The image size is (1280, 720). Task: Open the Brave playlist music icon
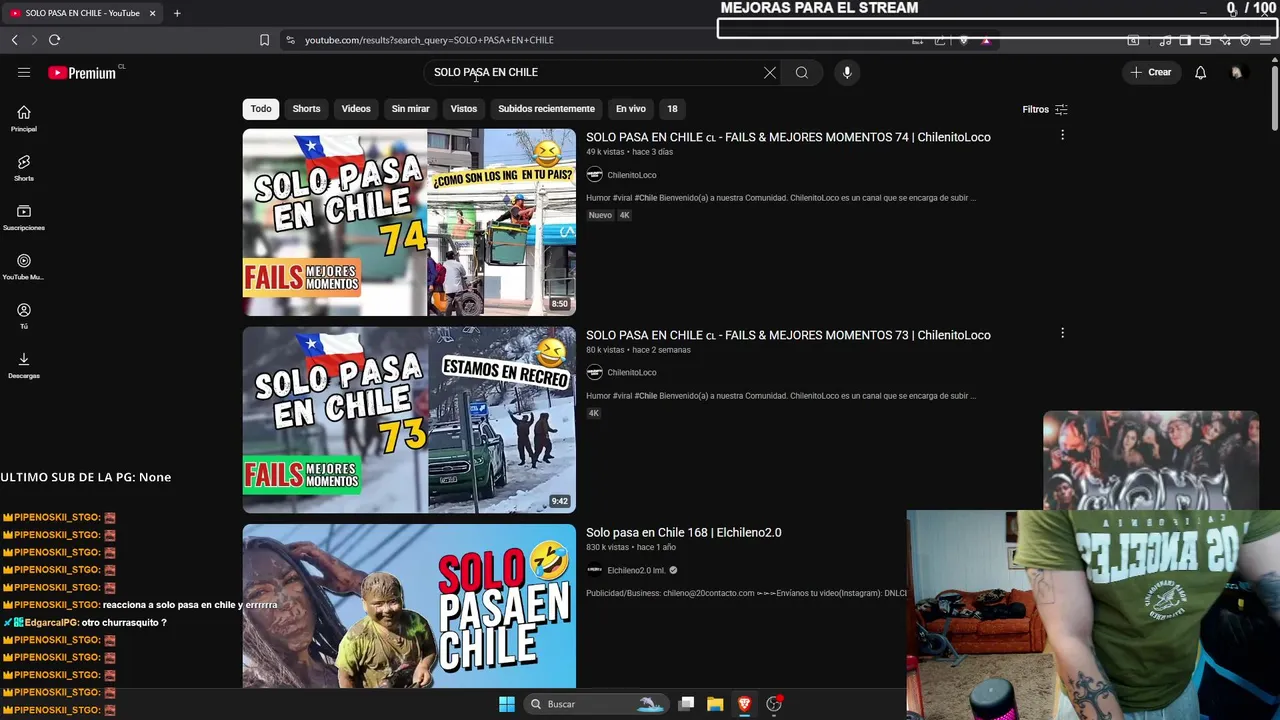pyautogui.click(x=1165, y=41)
